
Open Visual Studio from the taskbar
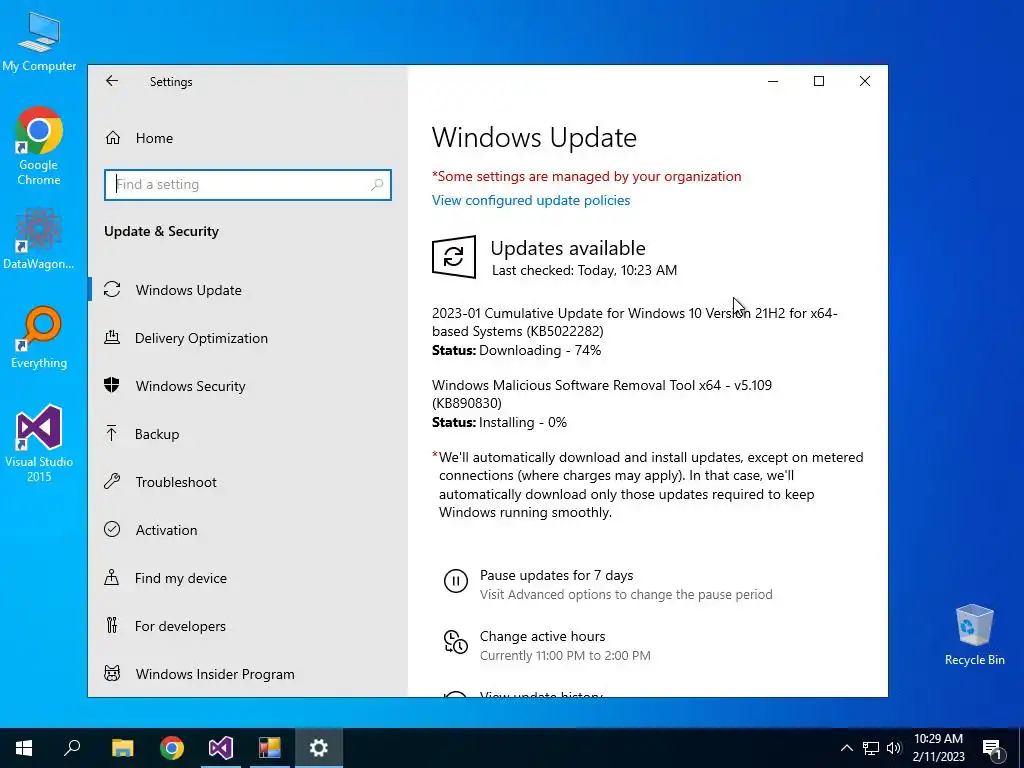[221, 748]
